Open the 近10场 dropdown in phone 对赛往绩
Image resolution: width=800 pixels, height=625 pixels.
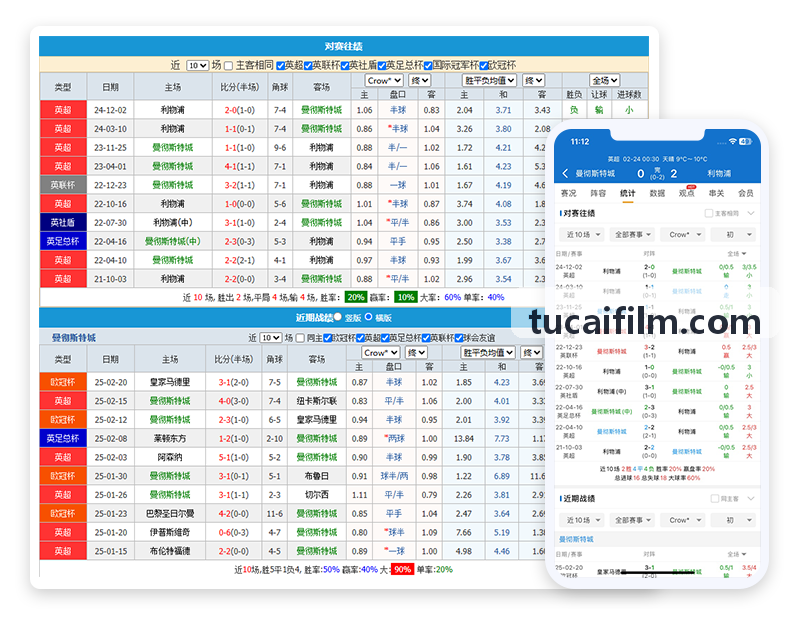[582, 235]
